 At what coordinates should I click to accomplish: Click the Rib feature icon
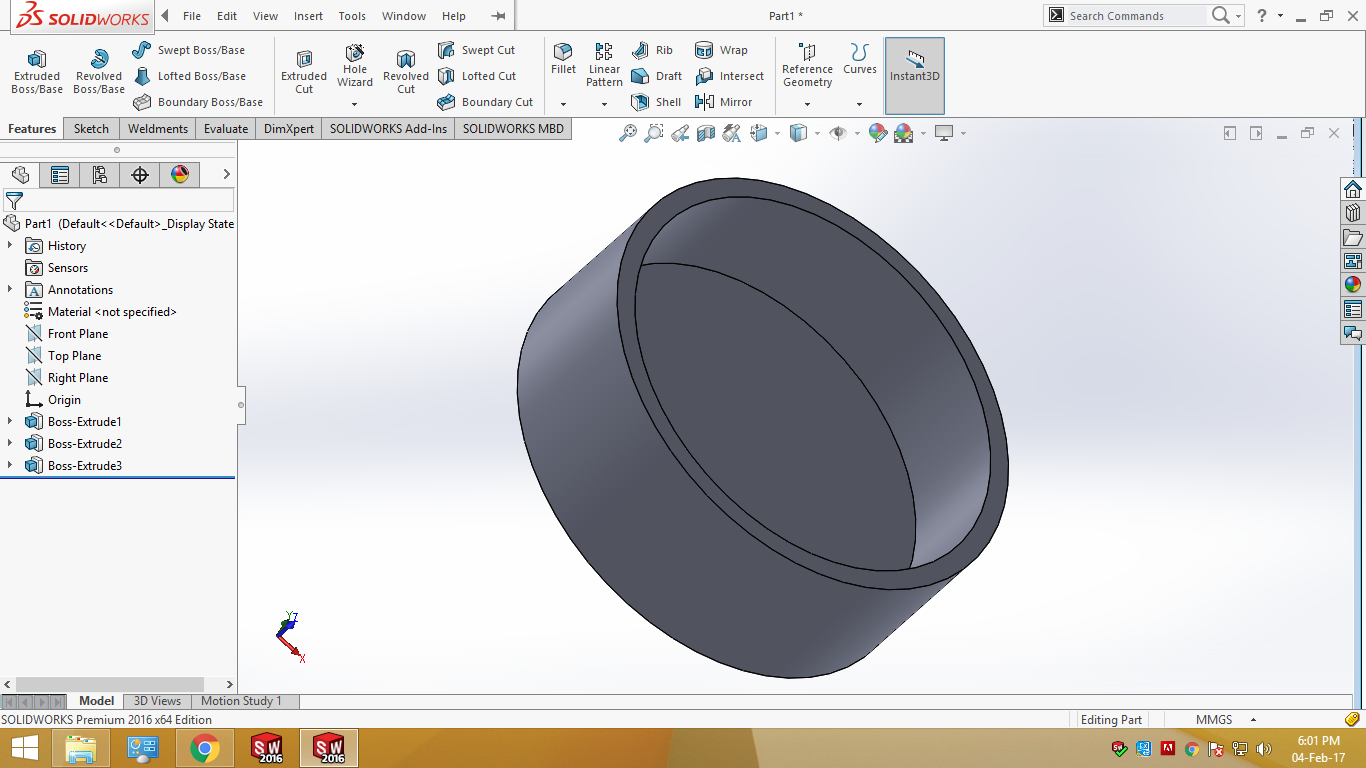653,50
